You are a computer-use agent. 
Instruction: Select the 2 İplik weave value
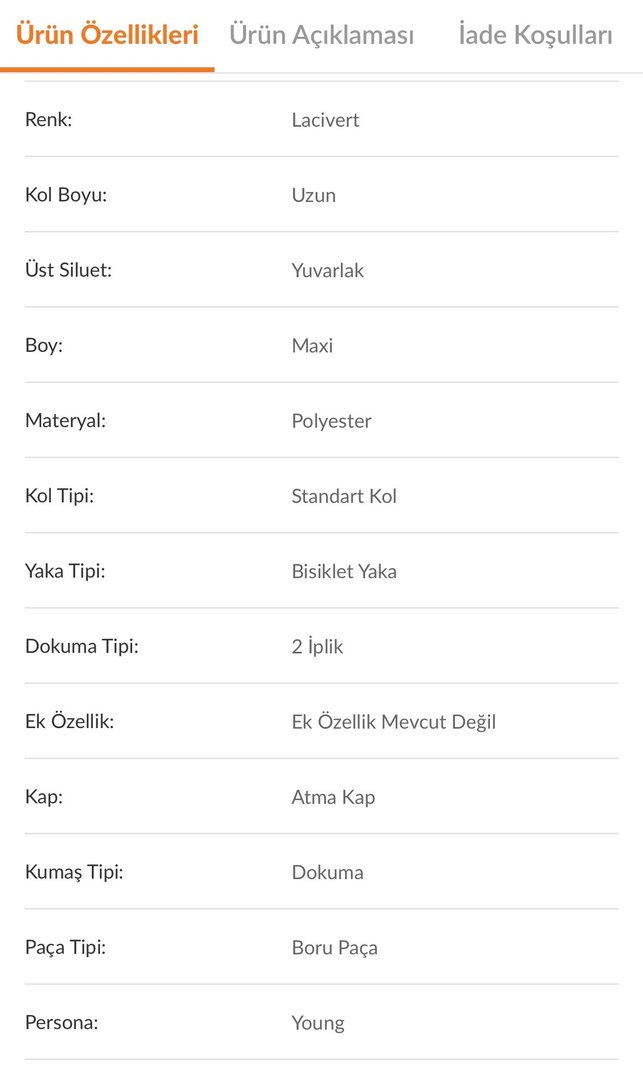click(317, 646)
